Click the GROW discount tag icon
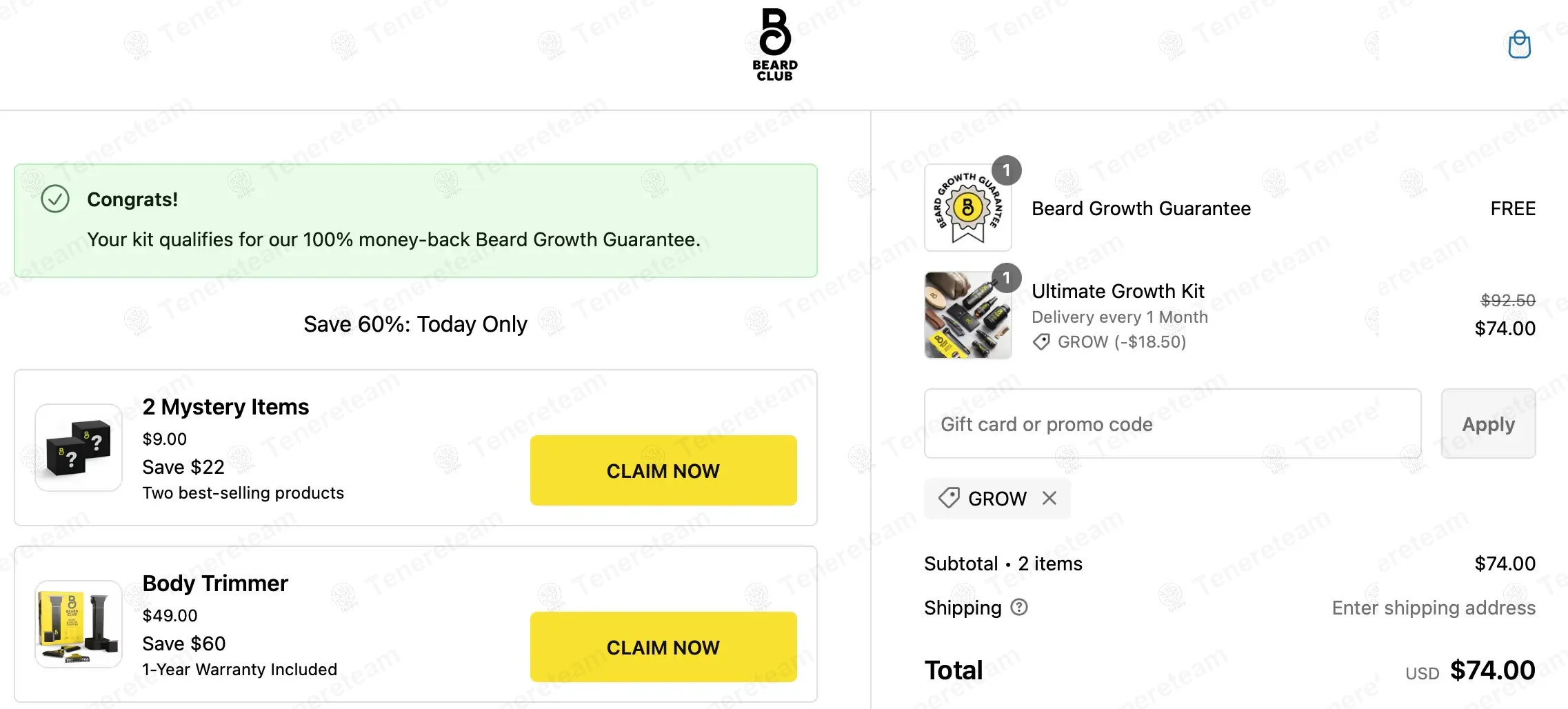Screen dimensions: 1568x709 tap(949, 498)
